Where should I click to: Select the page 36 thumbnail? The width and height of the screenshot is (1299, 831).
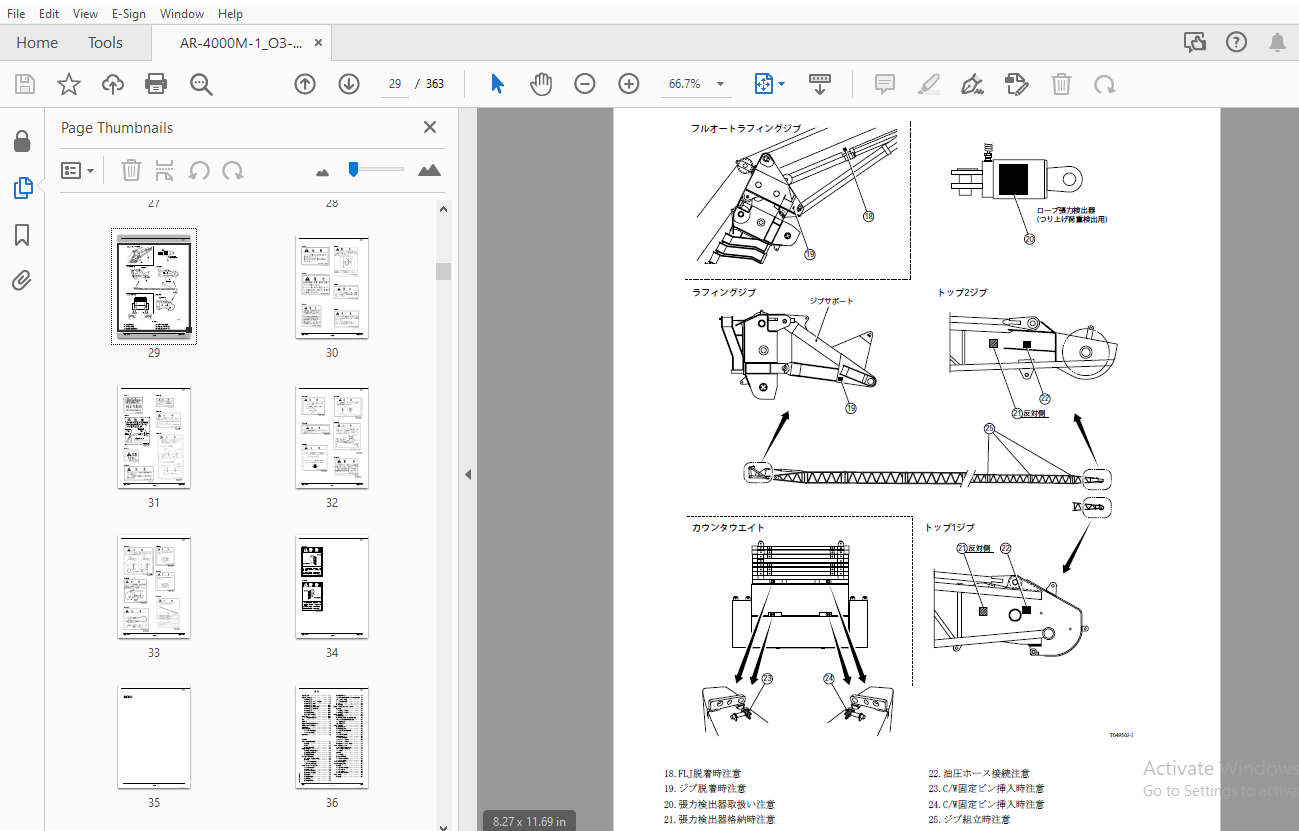(332, 737)
